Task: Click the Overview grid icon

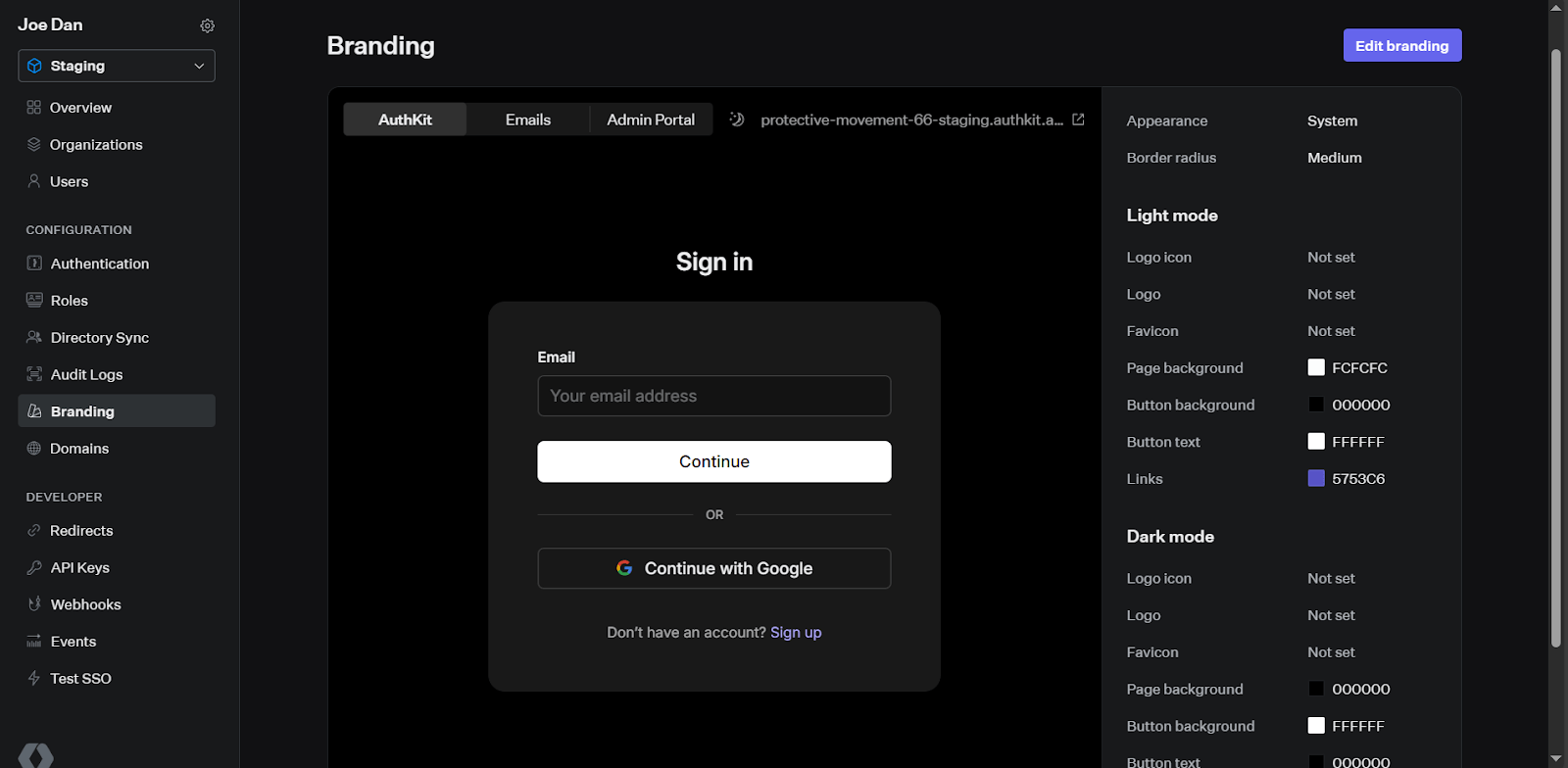Action: (34, 108)
